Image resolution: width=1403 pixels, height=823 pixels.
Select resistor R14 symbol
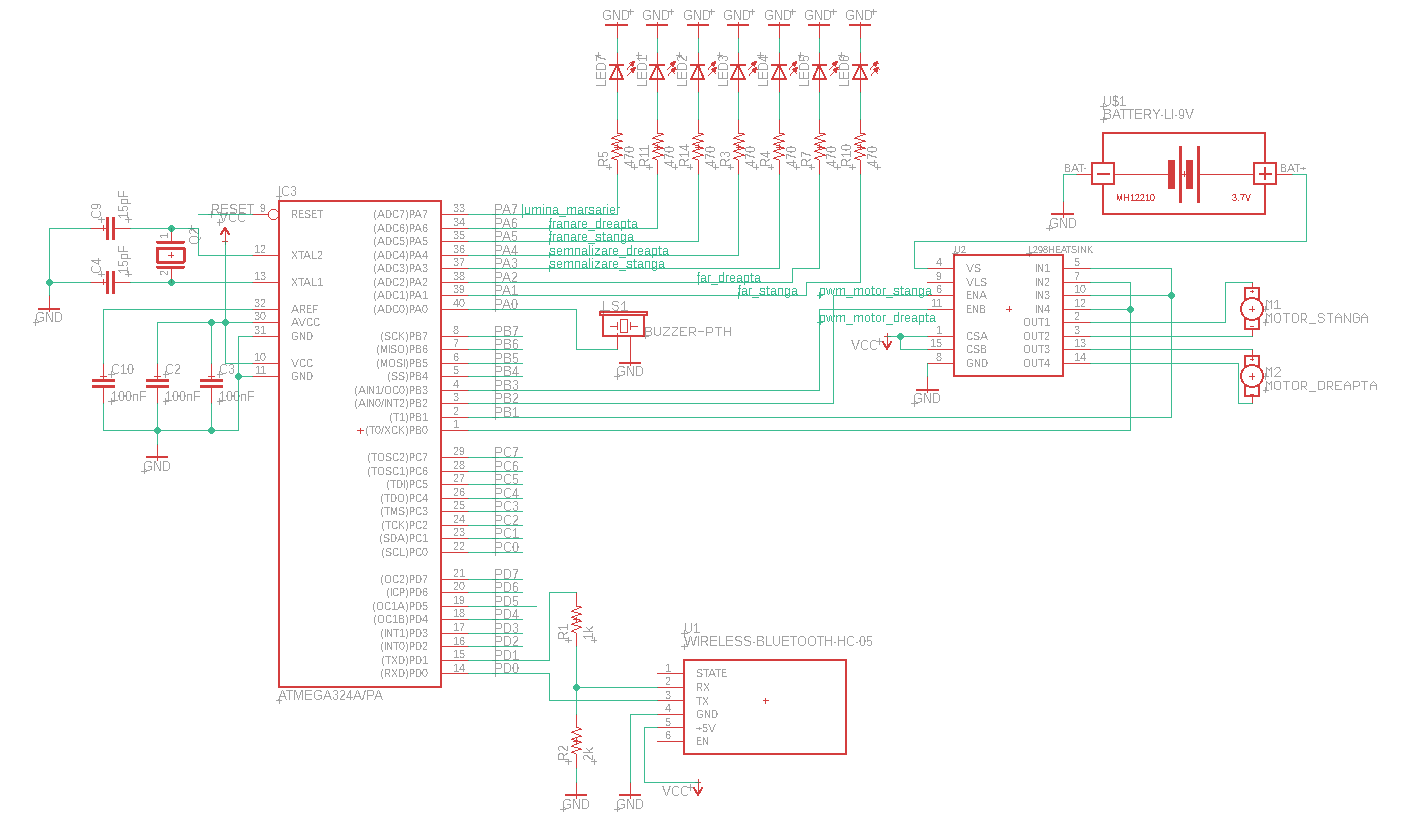pos(698,149)
